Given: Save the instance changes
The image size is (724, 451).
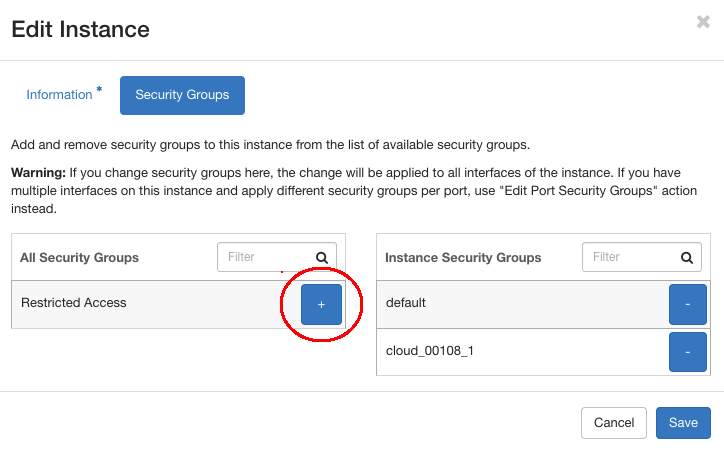Looking at the screenshot, I should tap(683, 423).
